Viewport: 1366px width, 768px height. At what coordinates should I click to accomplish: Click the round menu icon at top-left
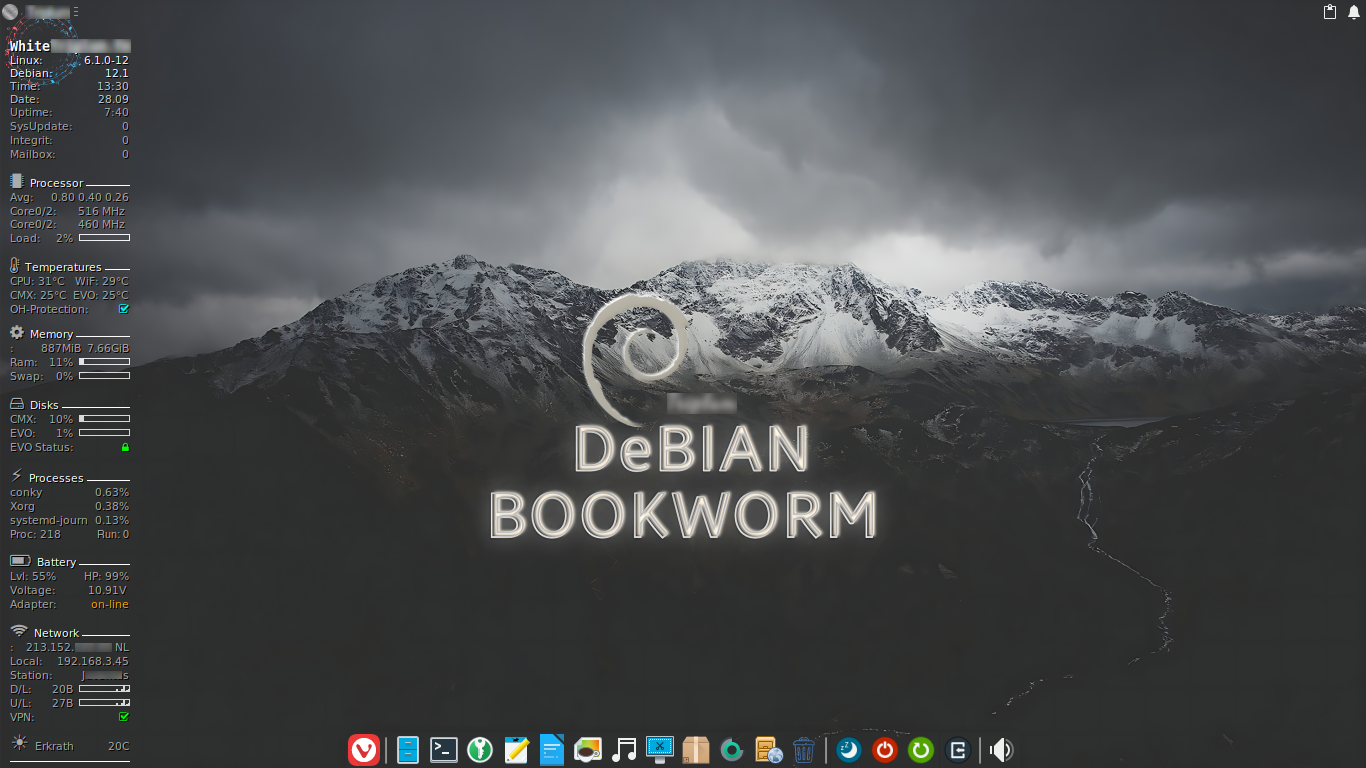(11, 11)
